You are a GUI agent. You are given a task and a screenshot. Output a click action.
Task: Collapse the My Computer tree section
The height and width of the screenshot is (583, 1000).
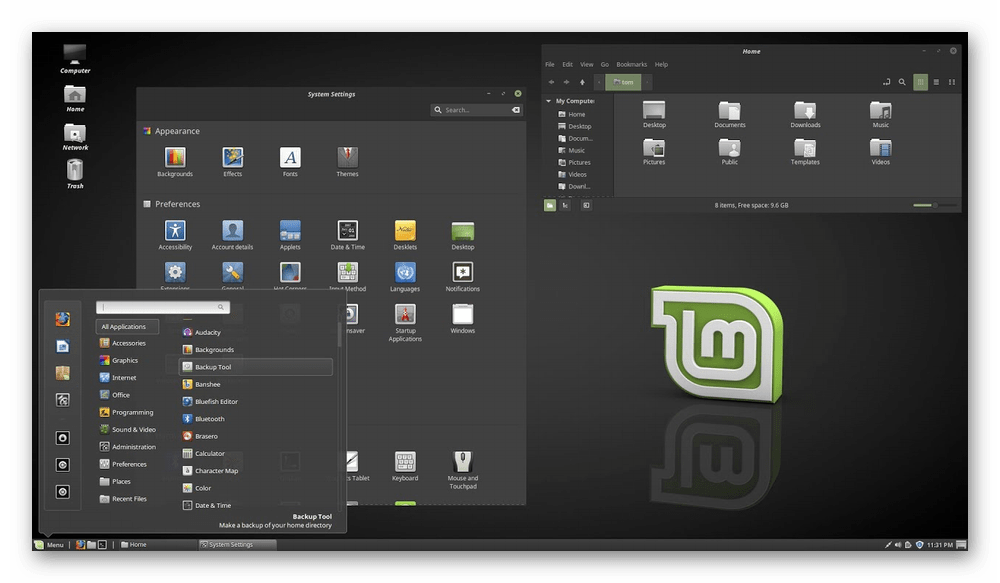coord(548,101)
